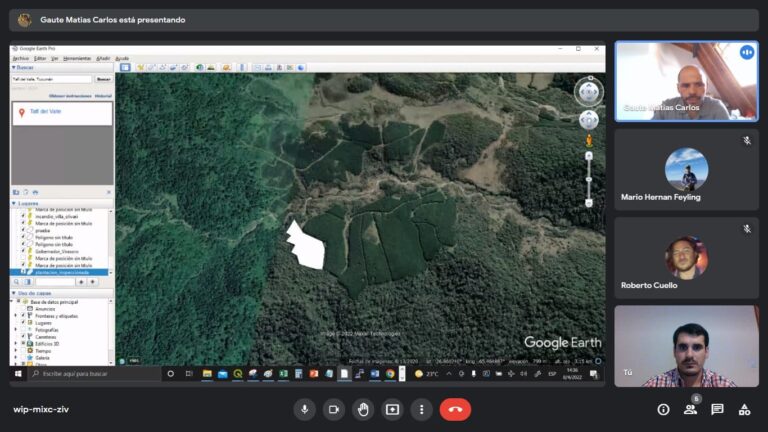Toggle the Carreteras layer checkbox

24,337
